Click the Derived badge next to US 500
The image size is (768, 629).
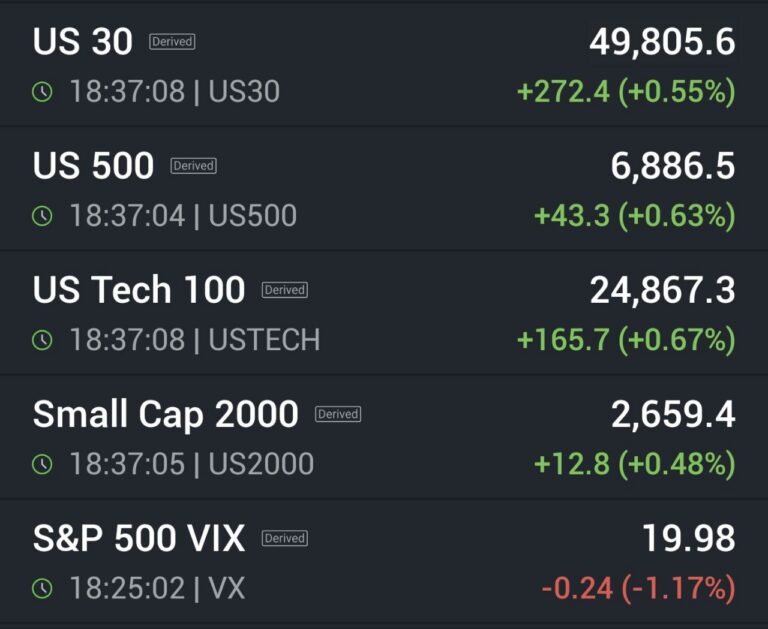pos(193,166)
